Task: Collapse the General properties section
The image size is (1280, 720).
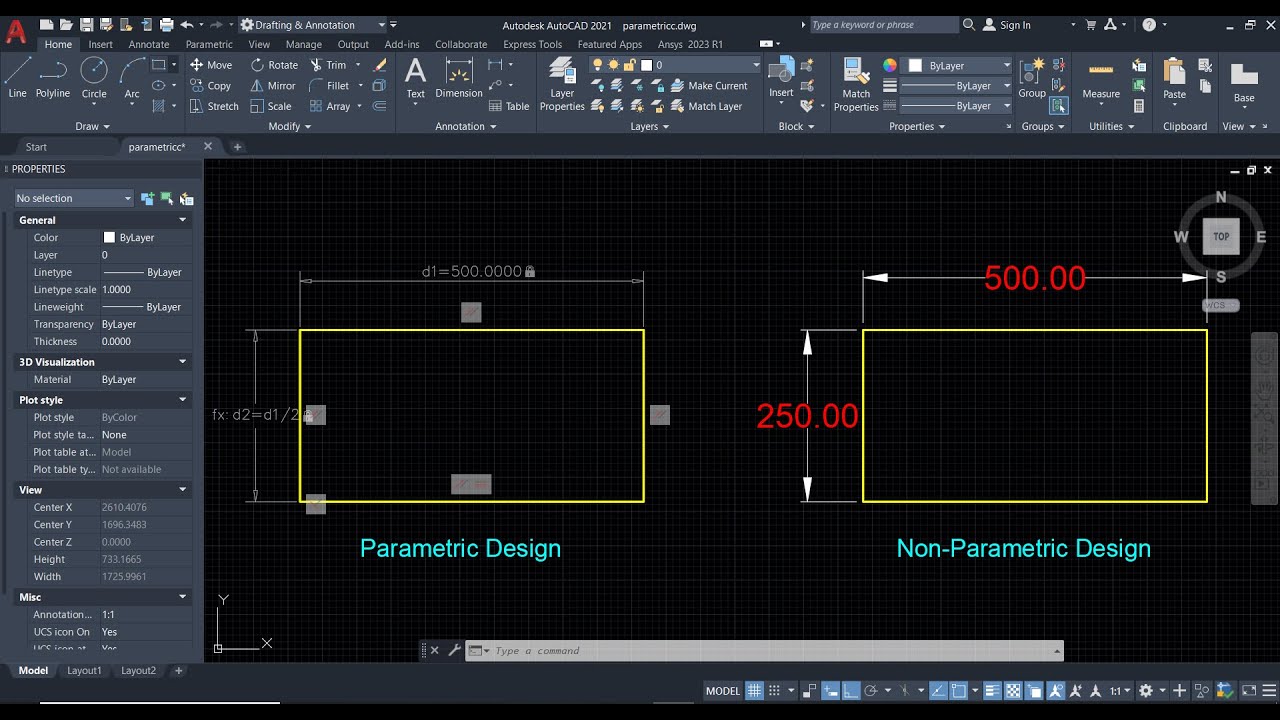Action: click(182, 220)
